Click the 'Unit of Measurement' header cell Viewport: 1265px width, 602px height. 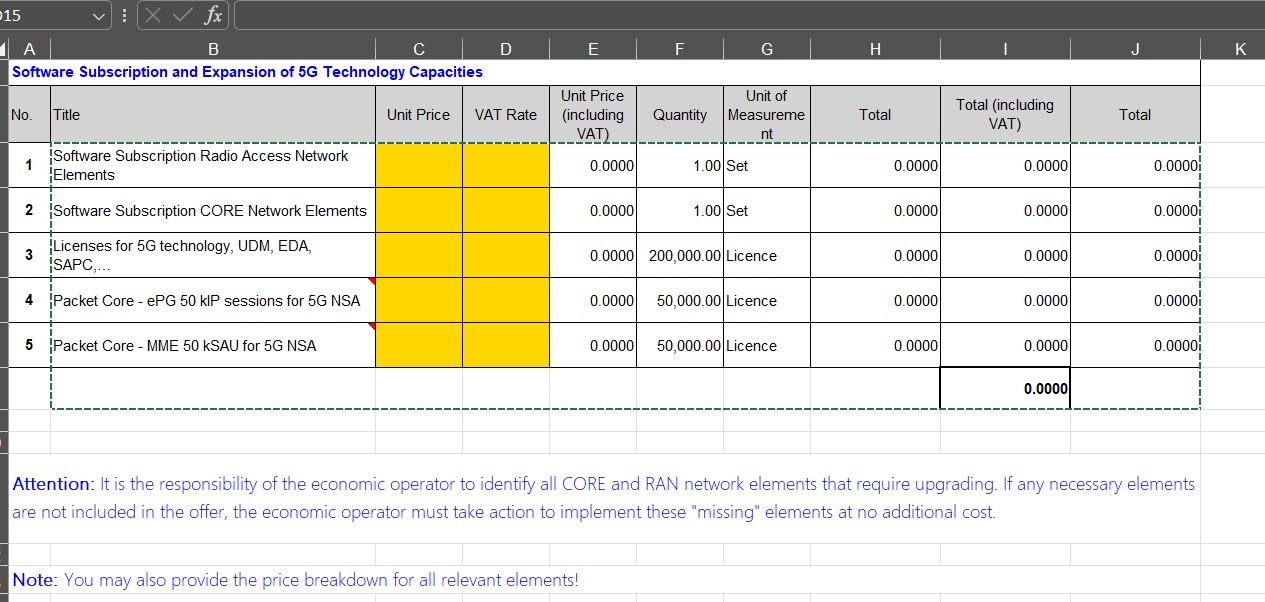[x=767, y=115]
